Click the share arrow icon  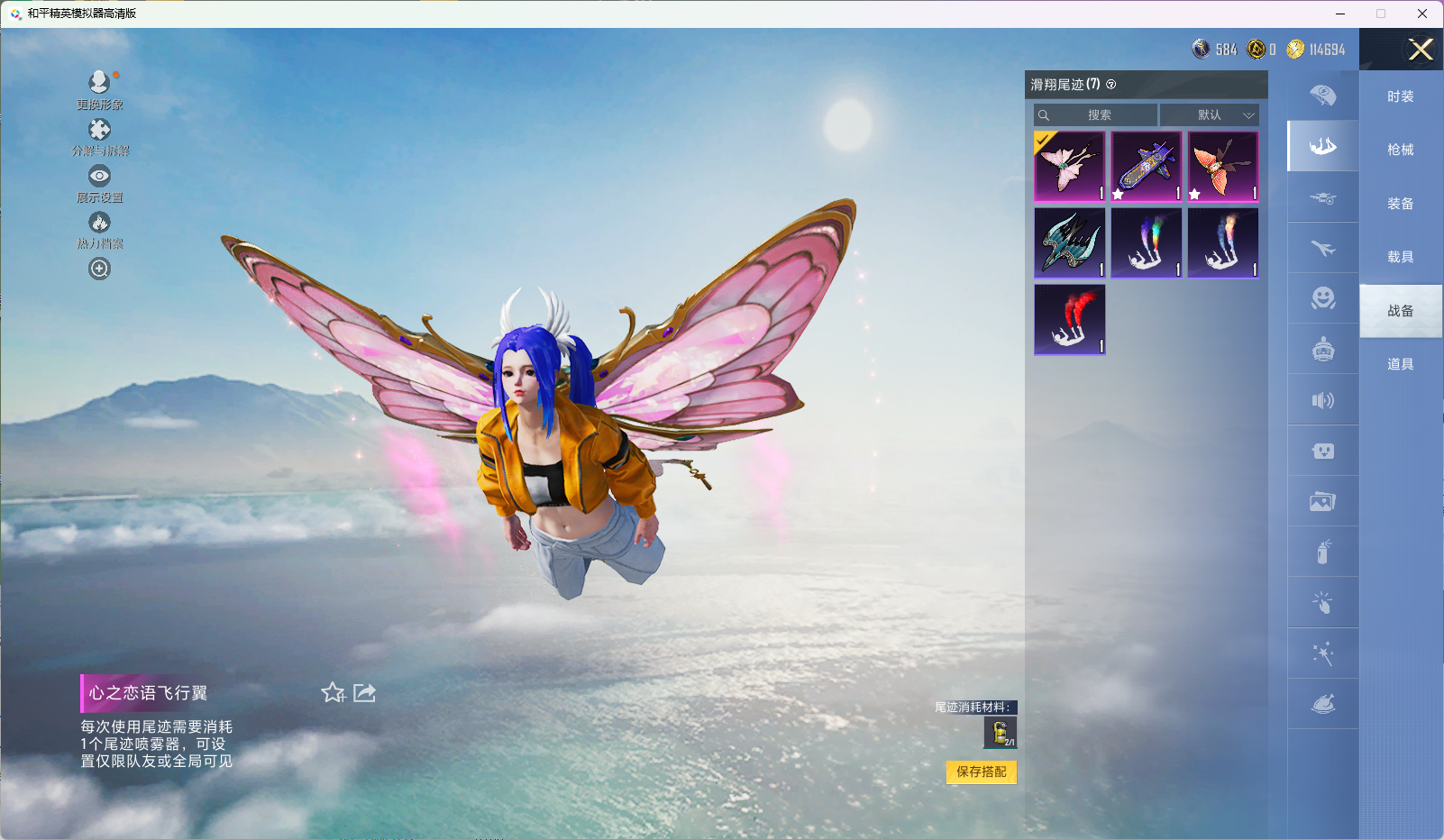point(364,692)
